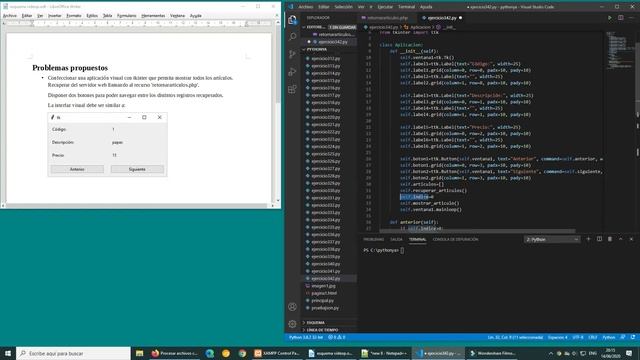Open Microsoft Edge from the taskbar
Viewport: 640px width, 360px height.
210,353
